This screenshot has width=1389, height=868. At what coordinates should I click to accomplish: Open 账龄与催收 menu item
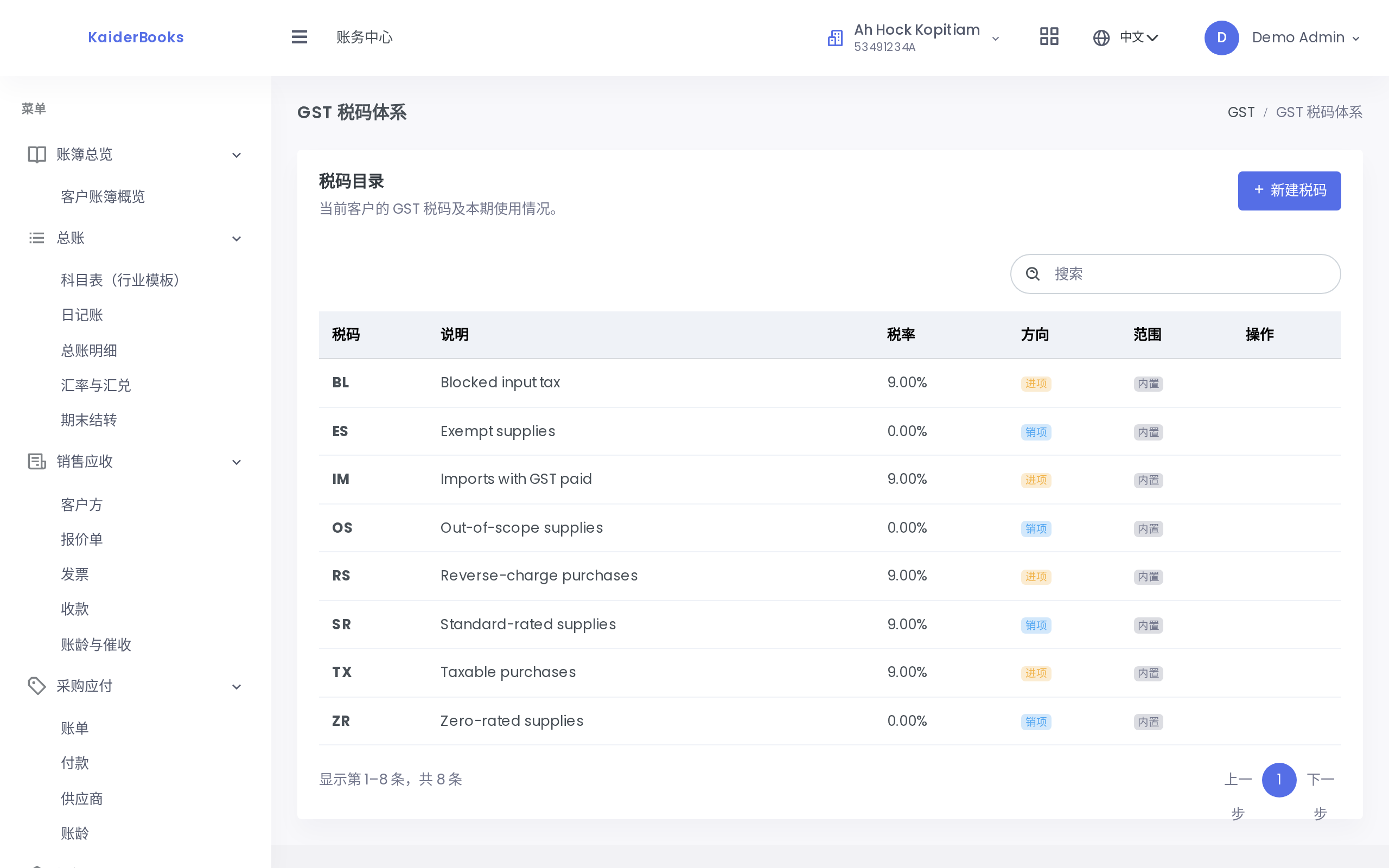tap(96, 644)
